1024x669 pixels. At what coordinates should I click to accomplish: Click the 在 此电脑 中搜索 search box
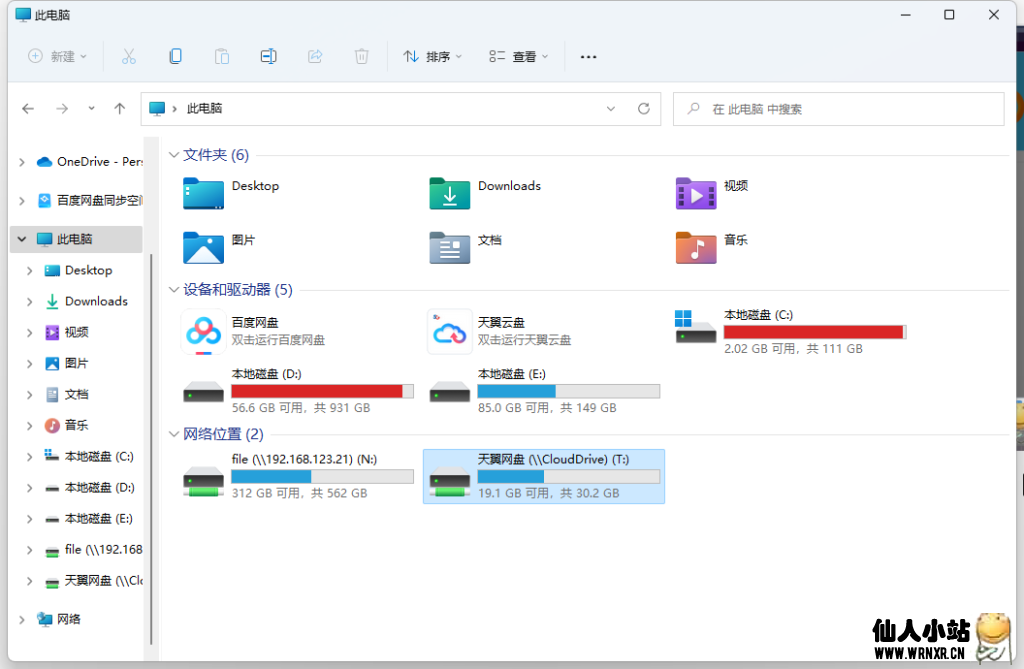pos(840,109)
